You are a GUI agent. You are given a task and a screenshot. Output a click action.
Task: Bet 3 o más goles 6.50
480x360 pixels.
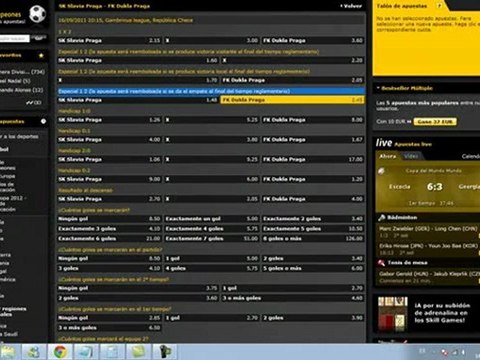pyautogui.click(x=109, y=328)
